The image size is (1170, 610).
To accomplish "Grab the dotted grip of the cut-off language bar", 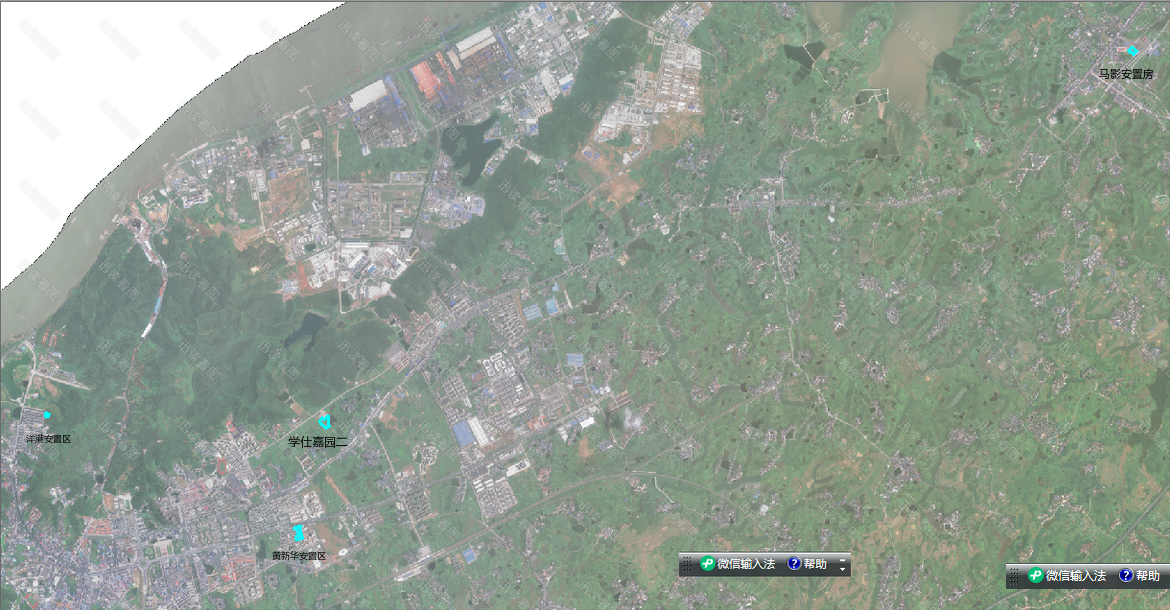I will click(1014, 576).
